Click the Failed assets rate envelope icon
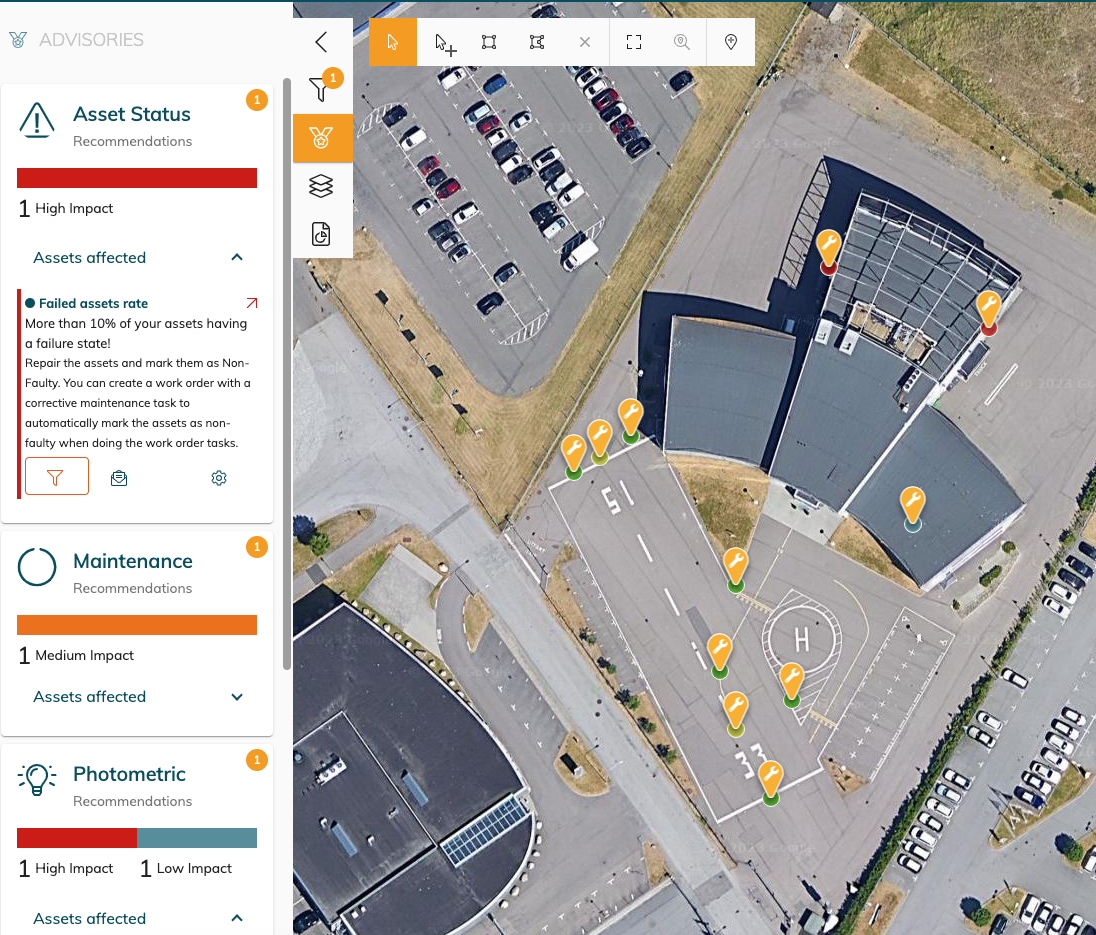 (119, 478)
